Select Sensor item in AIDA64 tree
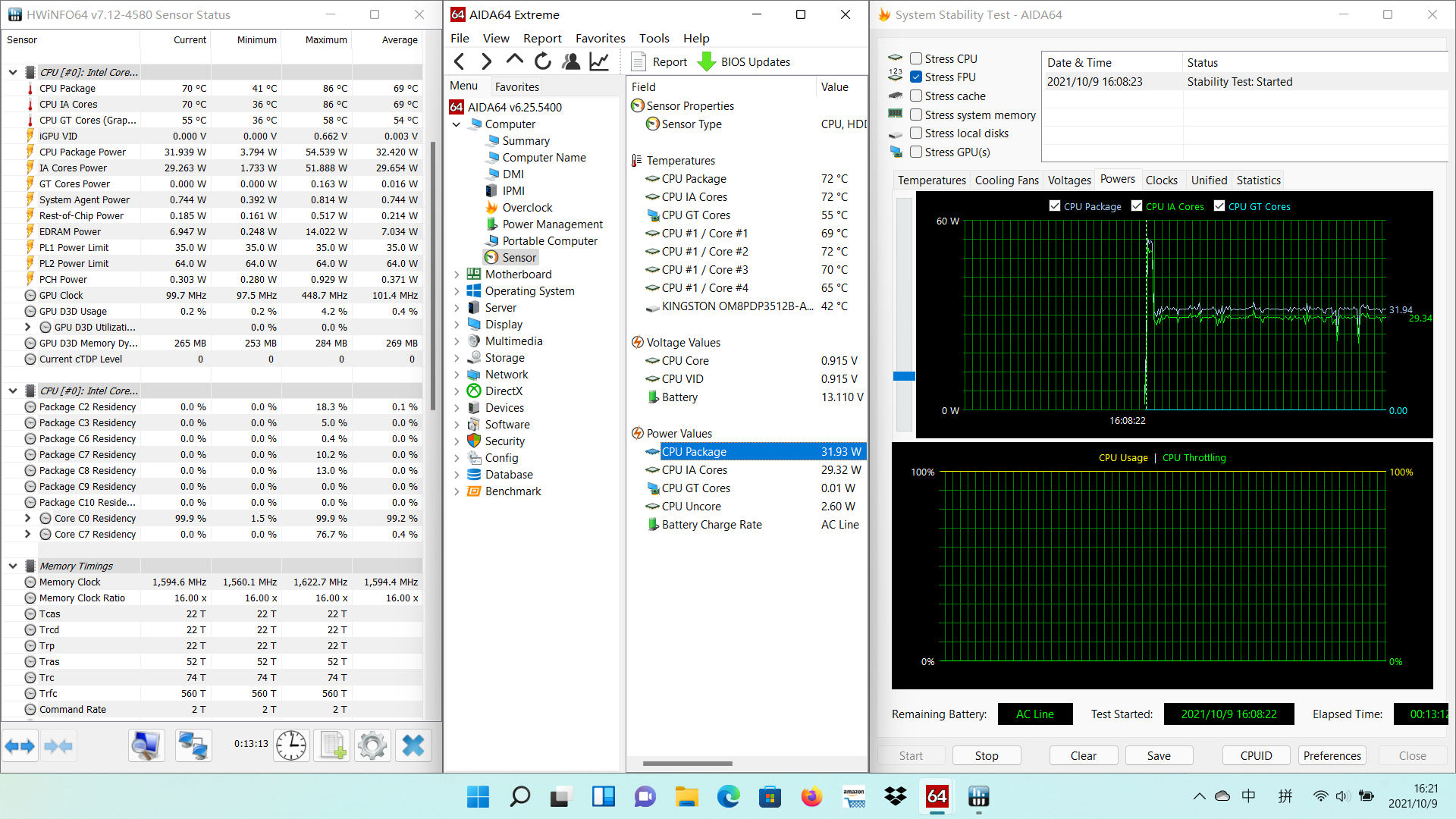This screenshot has height=819, width=1456. click(x=511, y=258)
